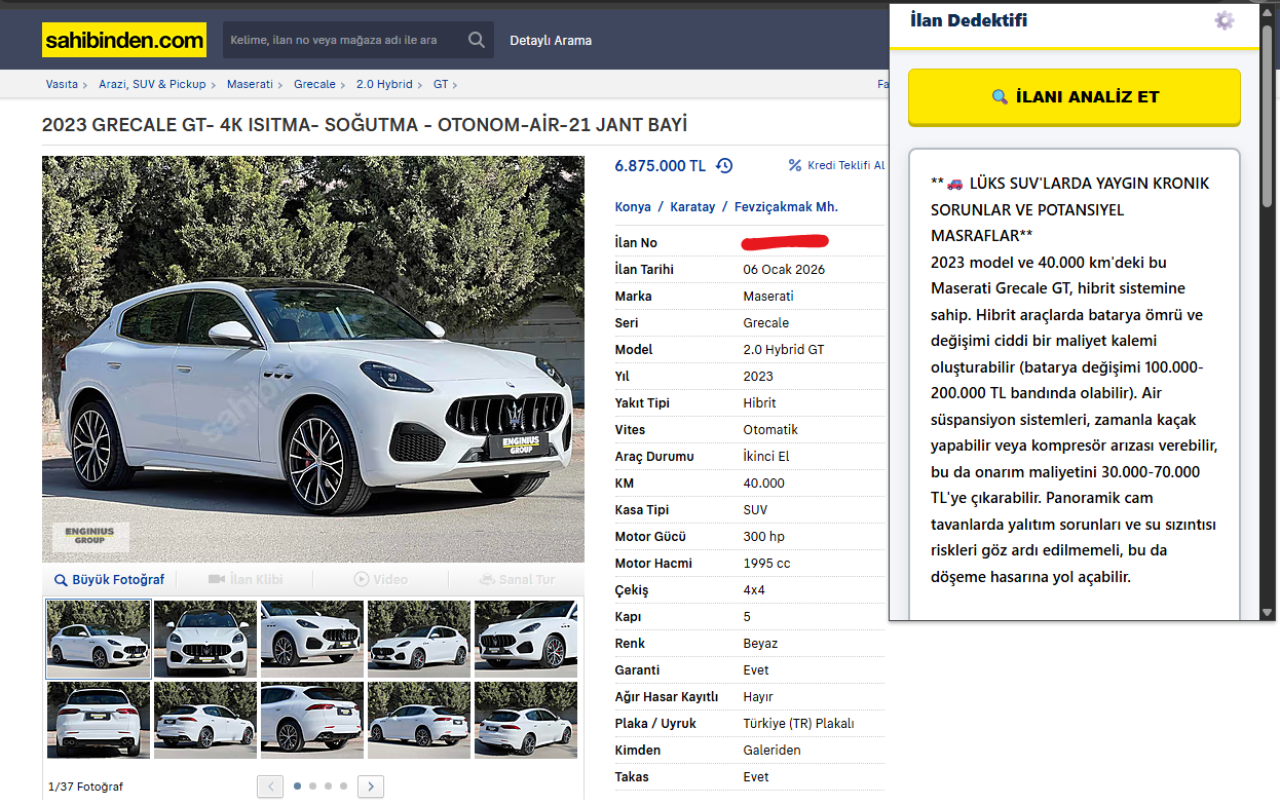This screenshot has height=800, width=1280.
Task: Click 'Maserati' value in the Marka row
Action: coord(768,296)
